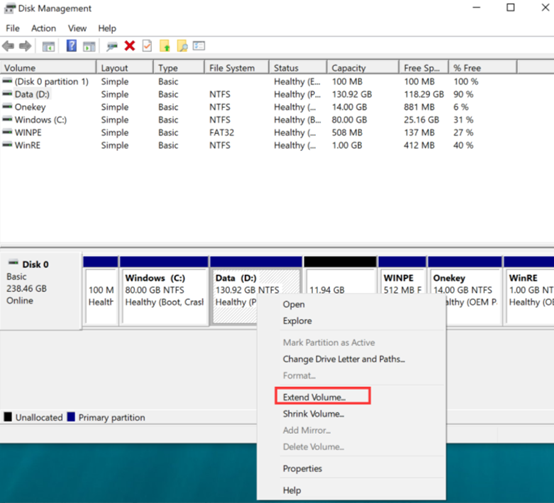Open the File menu

click(x=13, y=28)
